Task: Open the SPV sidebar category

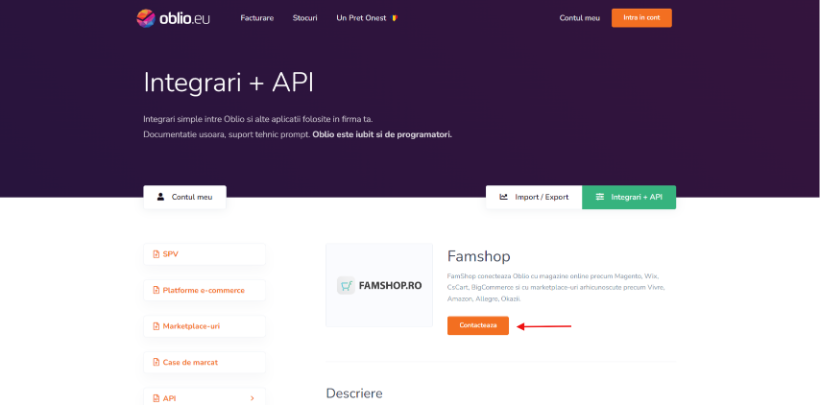Action: [x=204, y=254]
